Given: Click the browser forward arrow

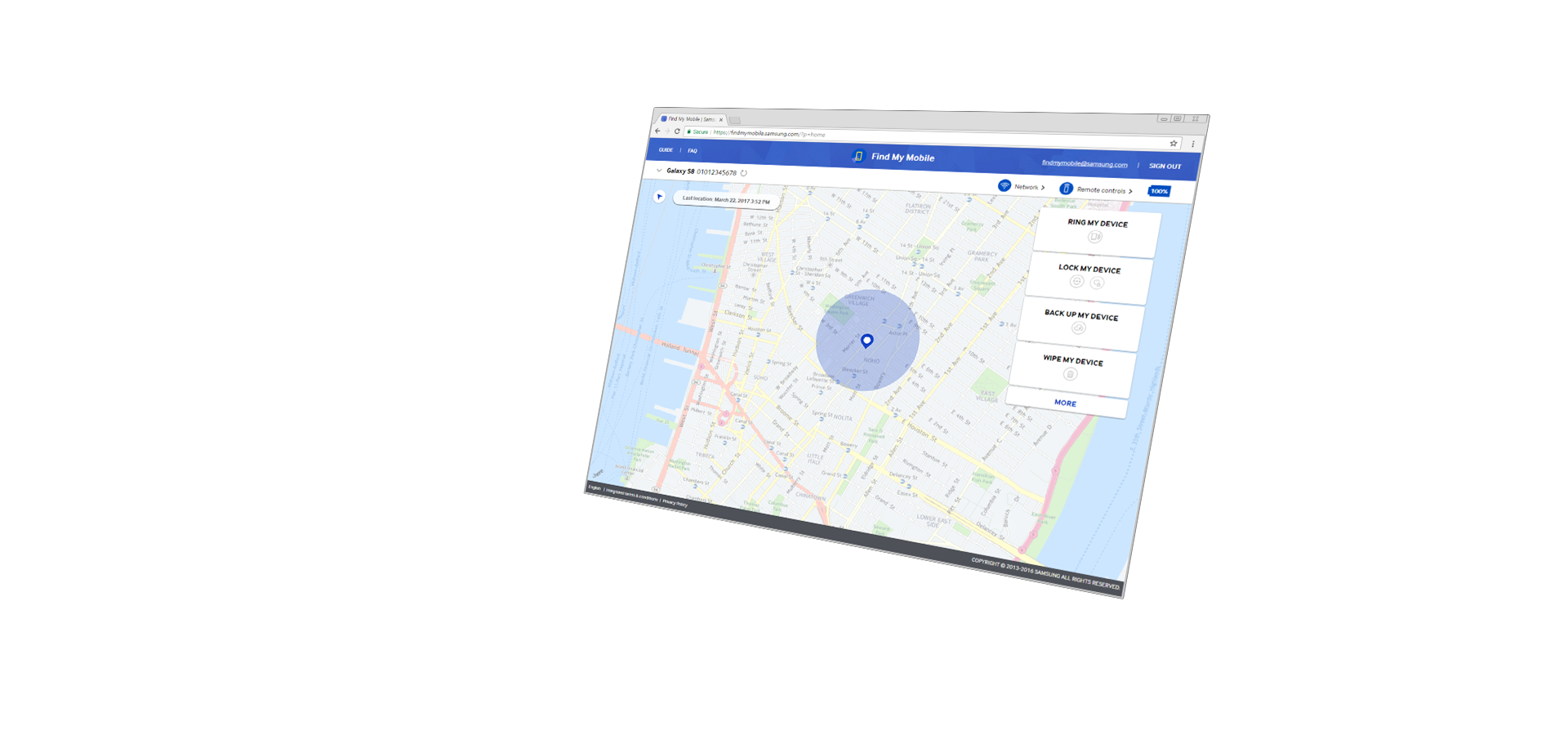Looking at the screenshot, I should (667, 131).
